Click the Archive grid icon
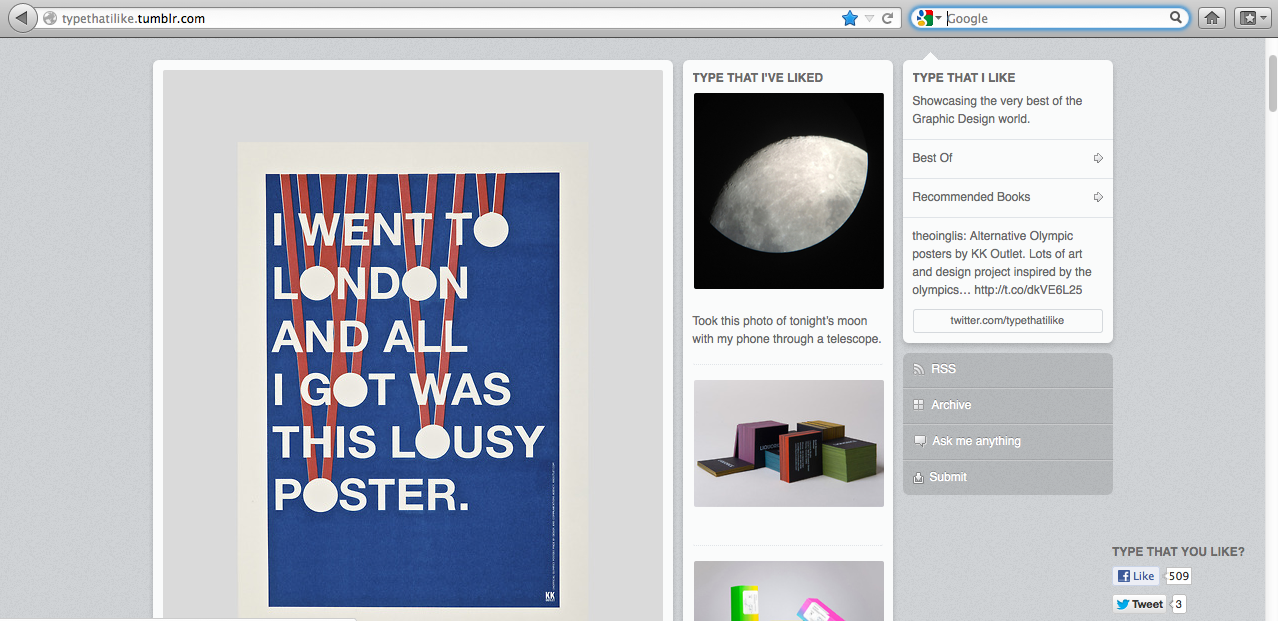 pos(919,405)
